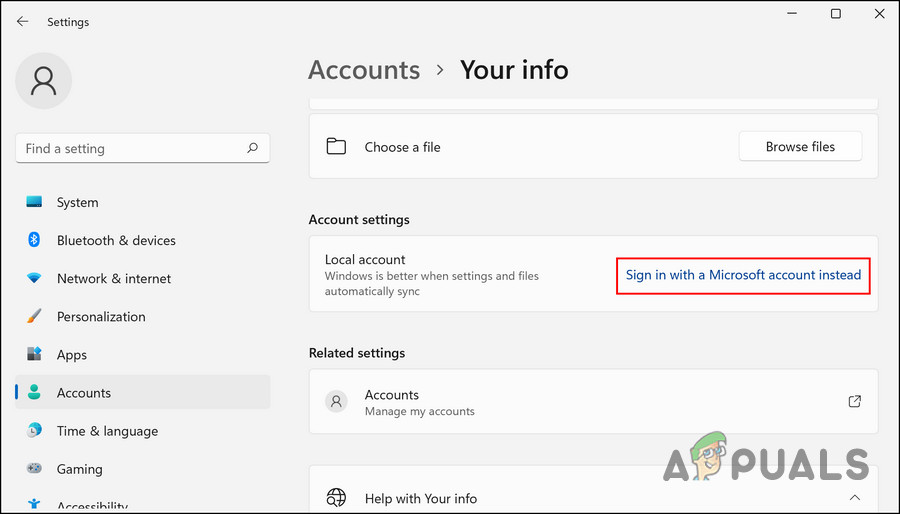Viewport: 900px width, 514px height.
Task: Select the Accounts person icon in sidebar
Action: (x=34, y=392)
